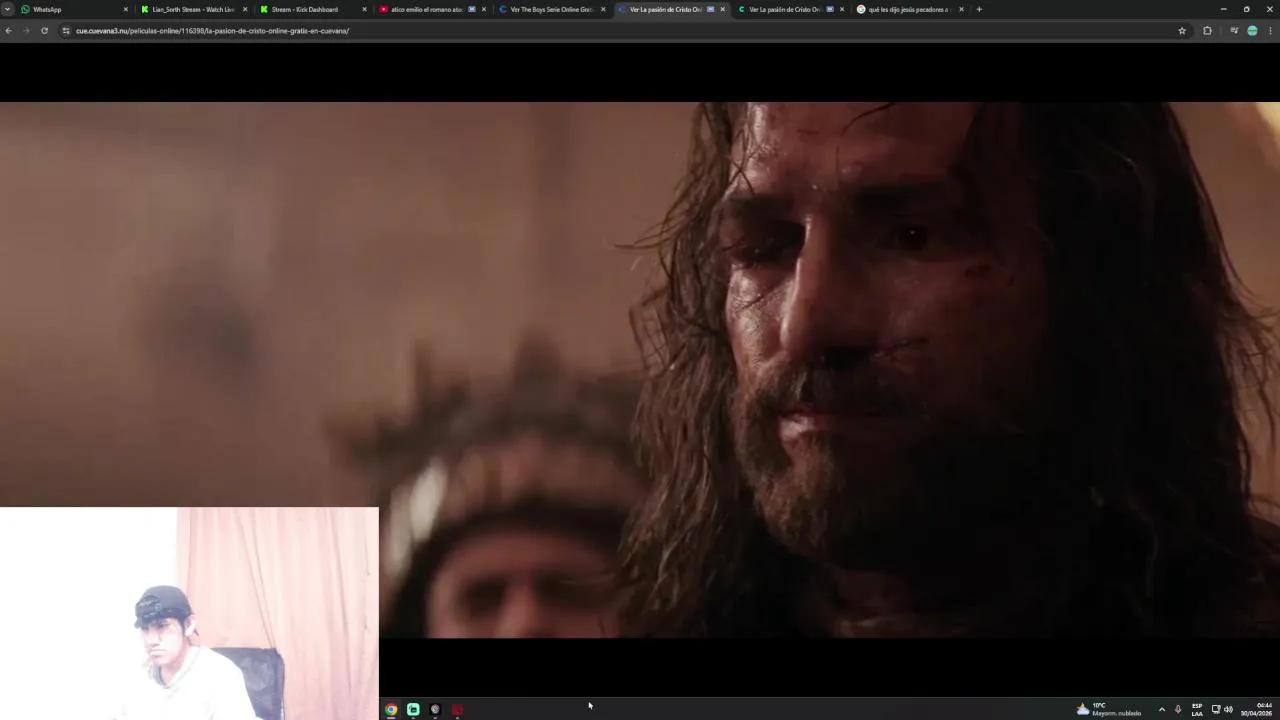Close the qué les dijo jesús tab
Image resolution: width=1280 pixels, height=720 pixels.
(961, 9)
